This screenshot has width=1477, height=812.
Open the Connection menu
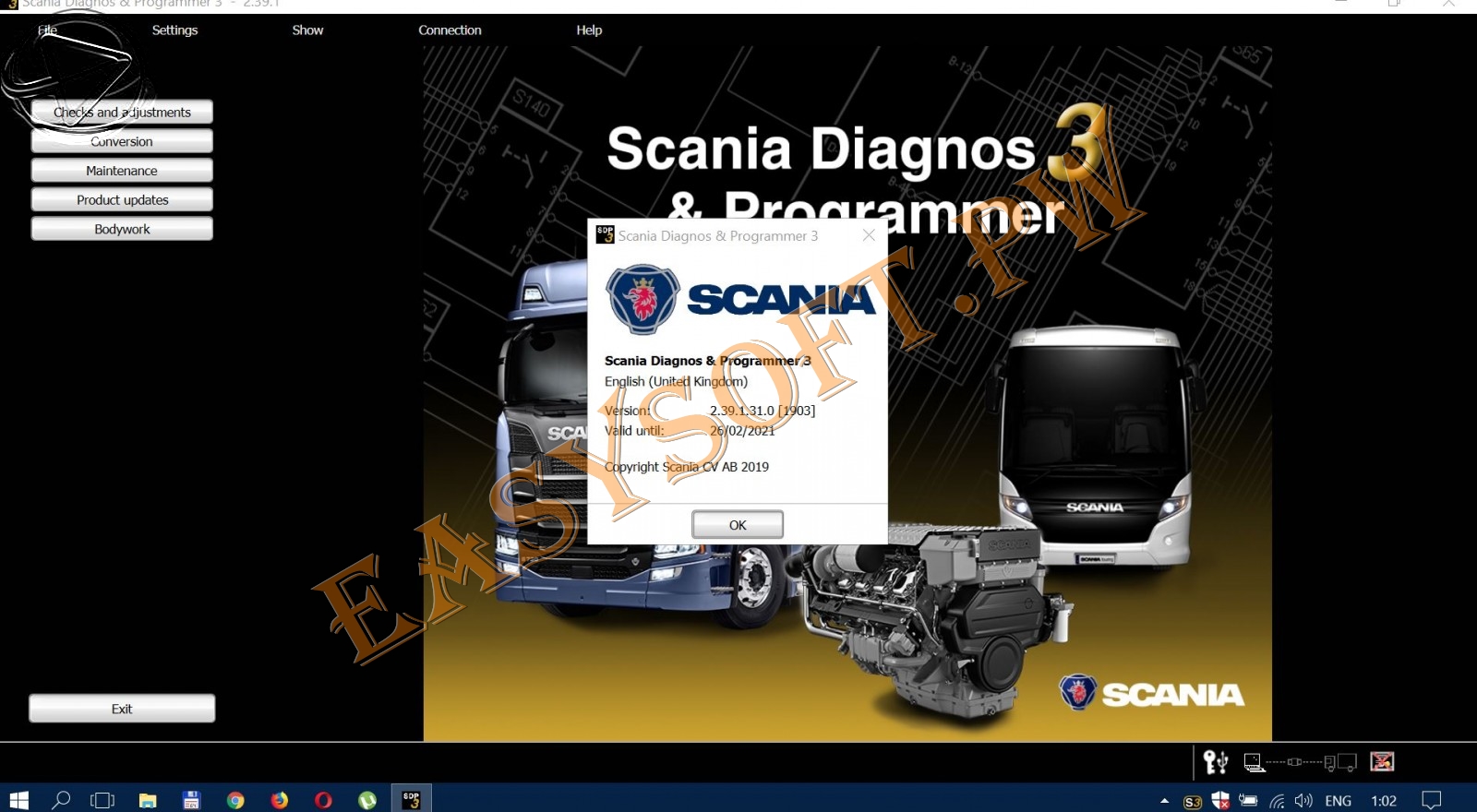point(450,30)
